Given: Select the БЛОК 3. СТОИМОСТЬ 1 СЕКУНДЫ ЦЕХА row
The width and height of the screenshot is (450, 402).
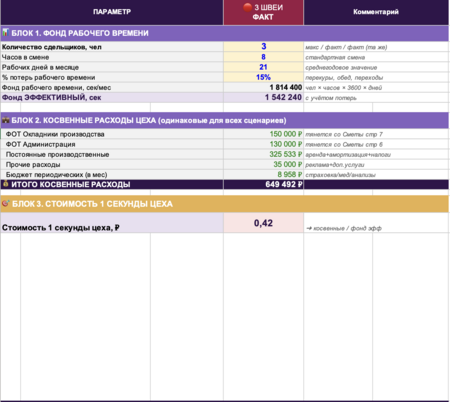Looking at the screenshot, I should coord(225,204).
